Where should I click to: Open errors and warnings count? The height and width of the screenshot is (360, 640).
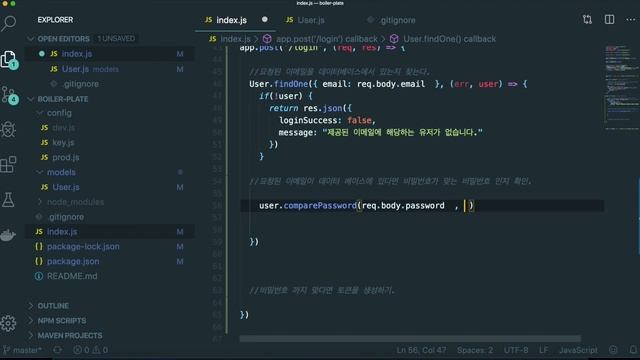(91, 350)
